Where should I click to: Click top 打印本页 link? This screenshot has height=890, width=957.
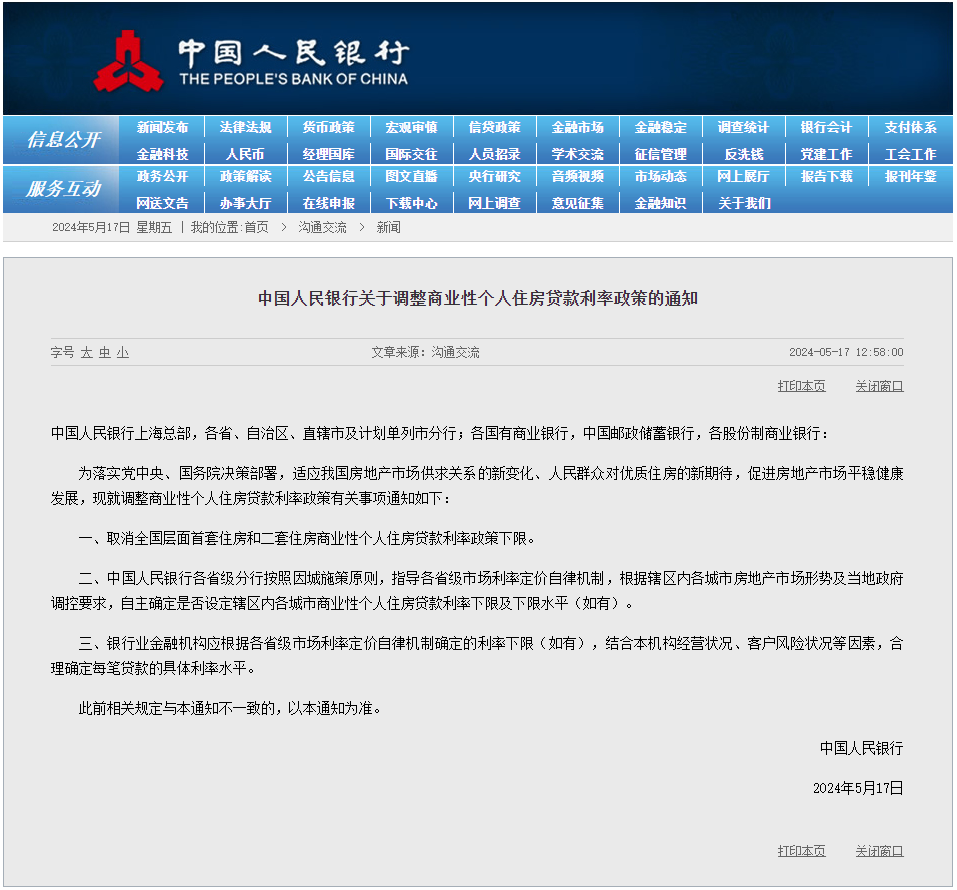[x=801, y=386]
